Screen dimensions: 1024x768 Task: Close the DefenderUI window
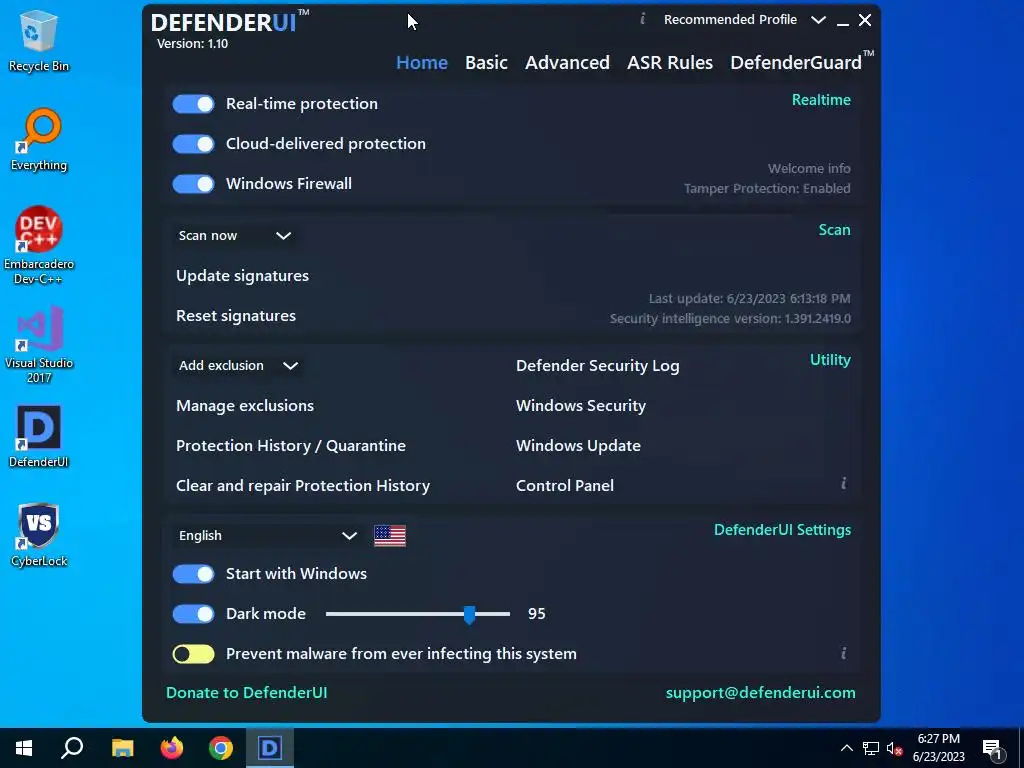(865, 20)
